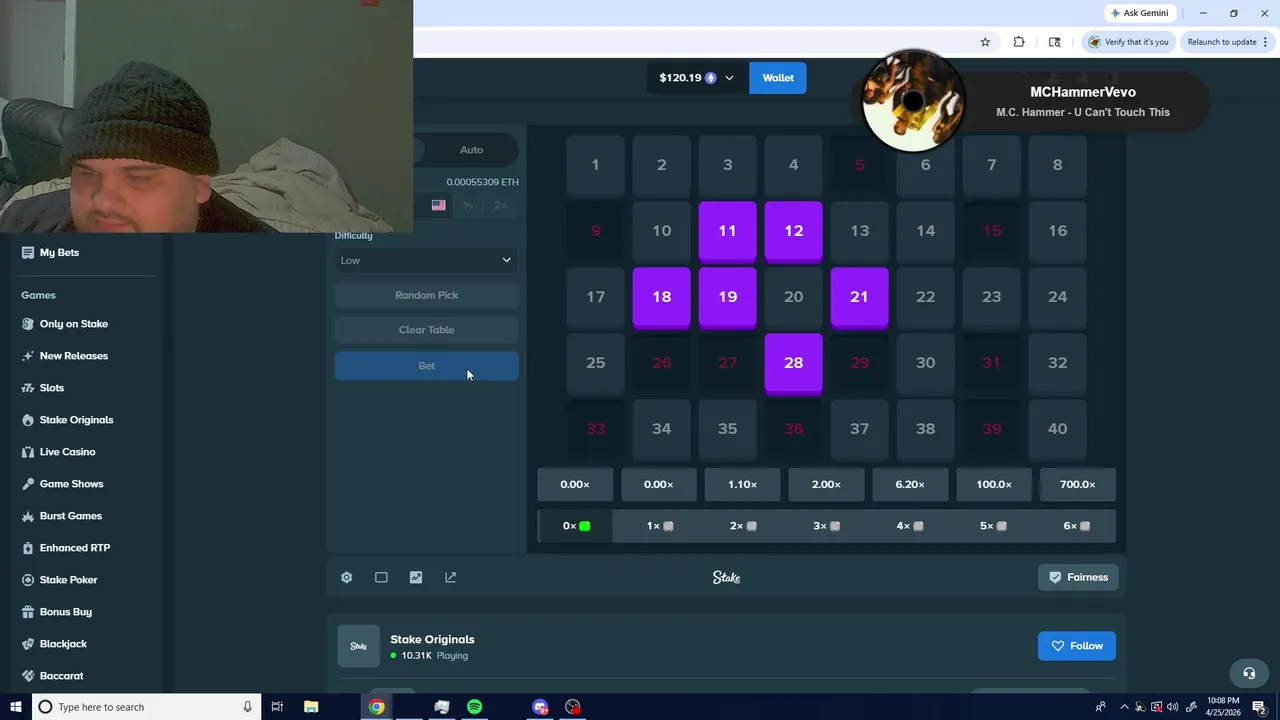The height and width of the screenshot is (720, 1280).
Task: Open the My Bets sidebar icon
Action: pos(28,253)
